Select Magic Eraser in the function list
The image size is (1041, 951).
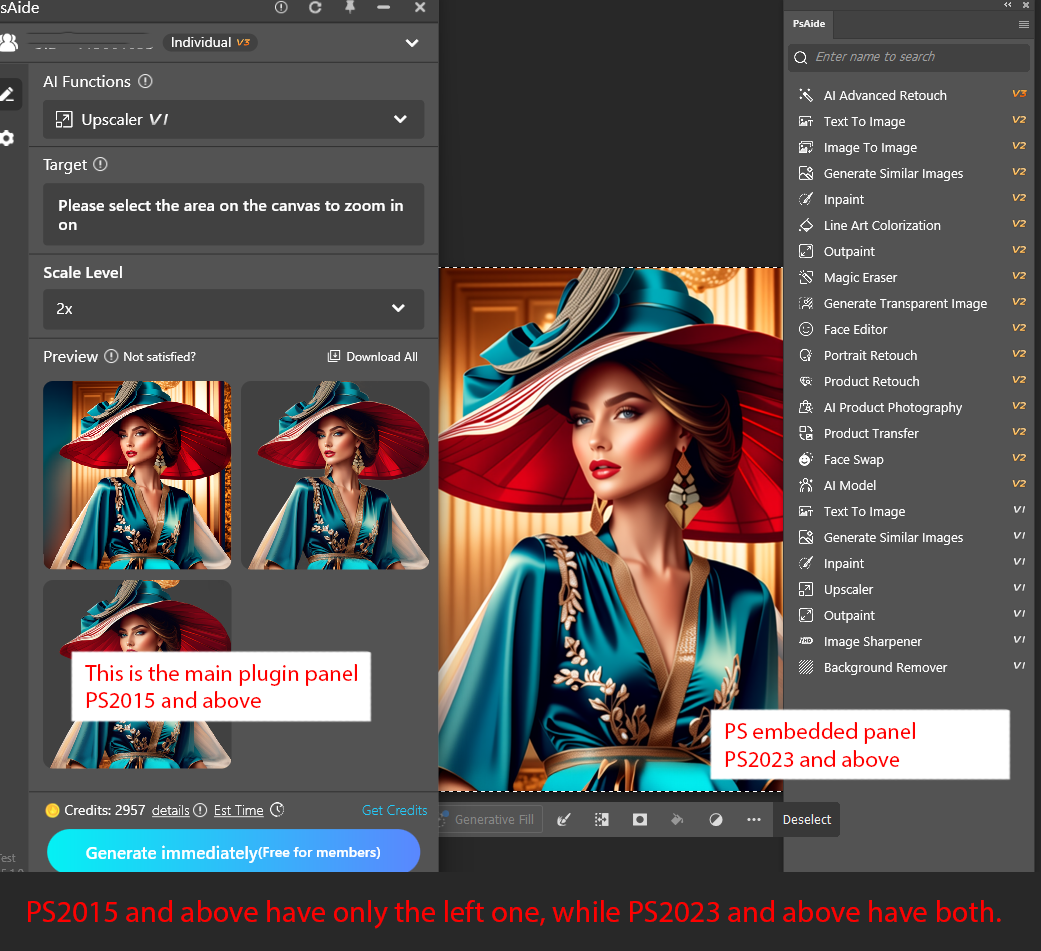(860, 278)
